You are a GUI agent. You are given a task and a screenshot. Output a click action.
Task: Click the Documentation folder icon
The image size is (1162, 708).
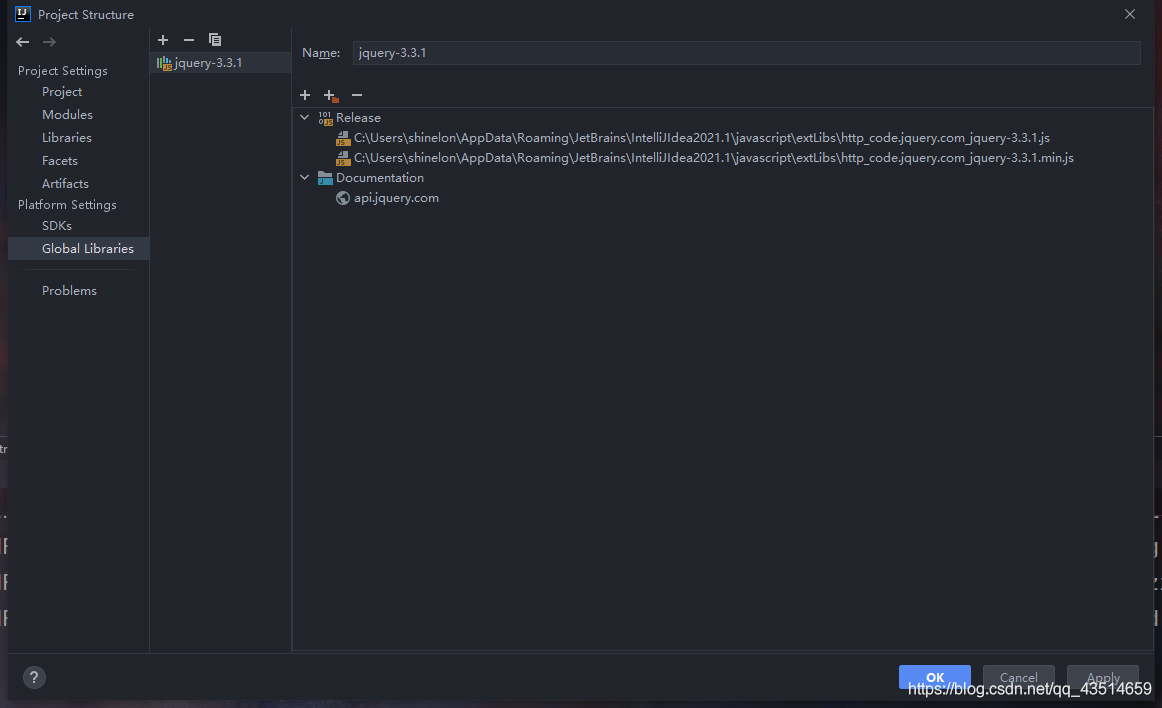(325, 178)
